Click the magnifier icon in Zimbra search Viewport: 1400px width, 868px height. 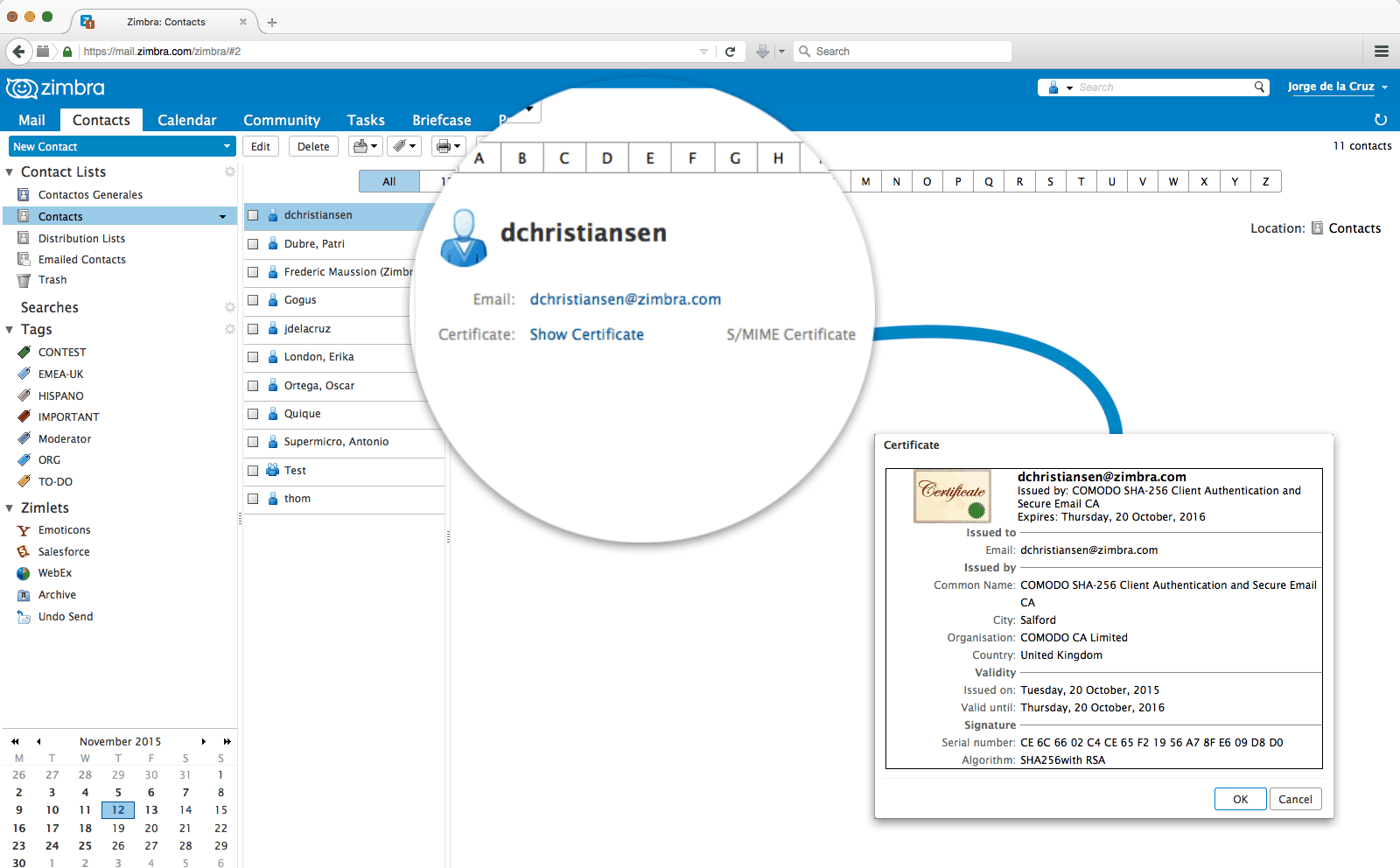(x=1259, y=87)
